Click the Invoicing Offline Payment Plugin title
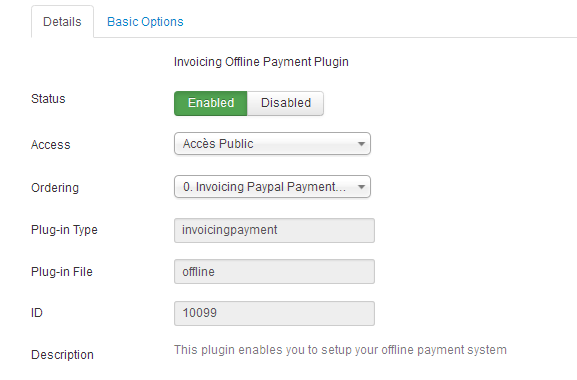The width and height of the screenshot is (577, 380). (261, 62)
